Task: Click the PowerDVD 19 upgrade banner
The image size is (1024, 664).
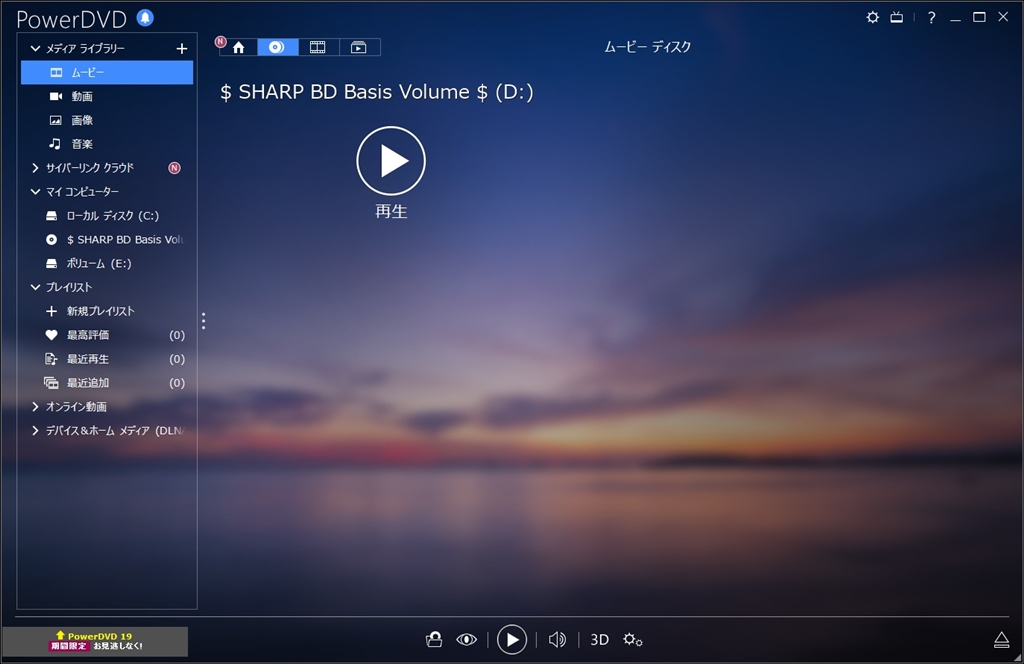Action: point(95,641)
